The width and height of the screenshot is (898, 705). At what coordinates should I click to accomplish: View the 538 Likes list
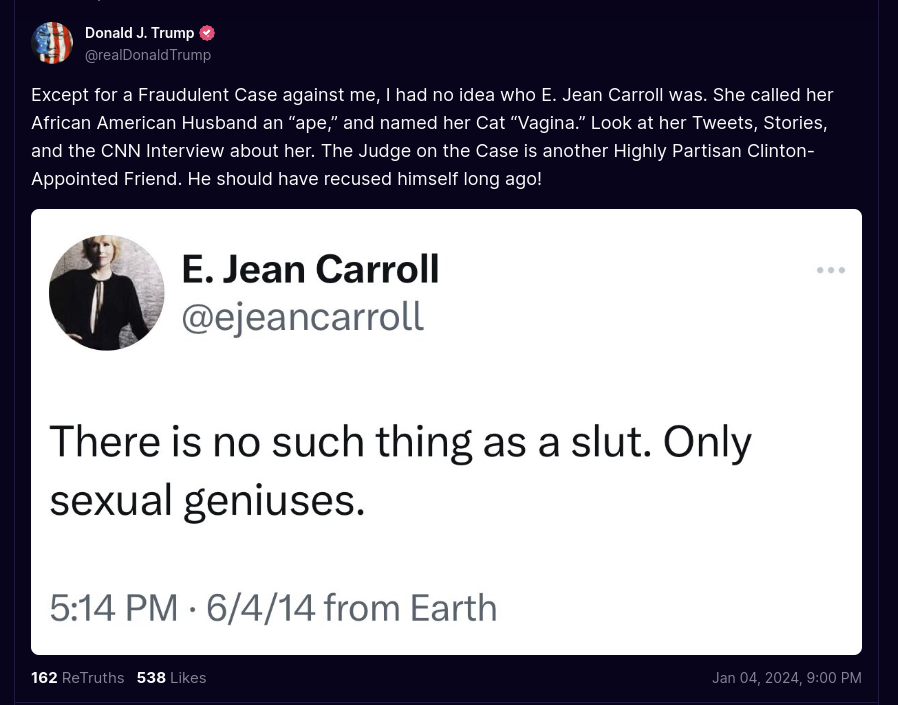pyautogui.click(x=171, y=678)
